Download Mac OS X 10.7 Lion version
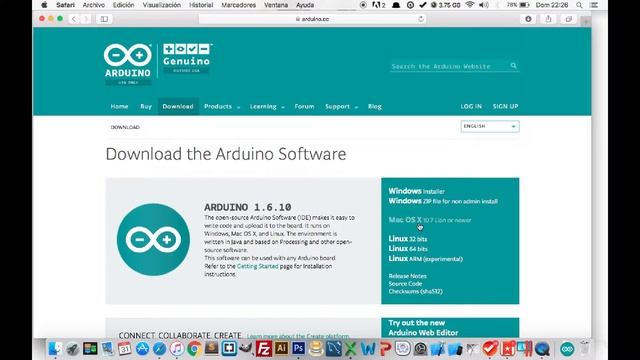Viewport: 640px width, 360px height. coord(429,220)
